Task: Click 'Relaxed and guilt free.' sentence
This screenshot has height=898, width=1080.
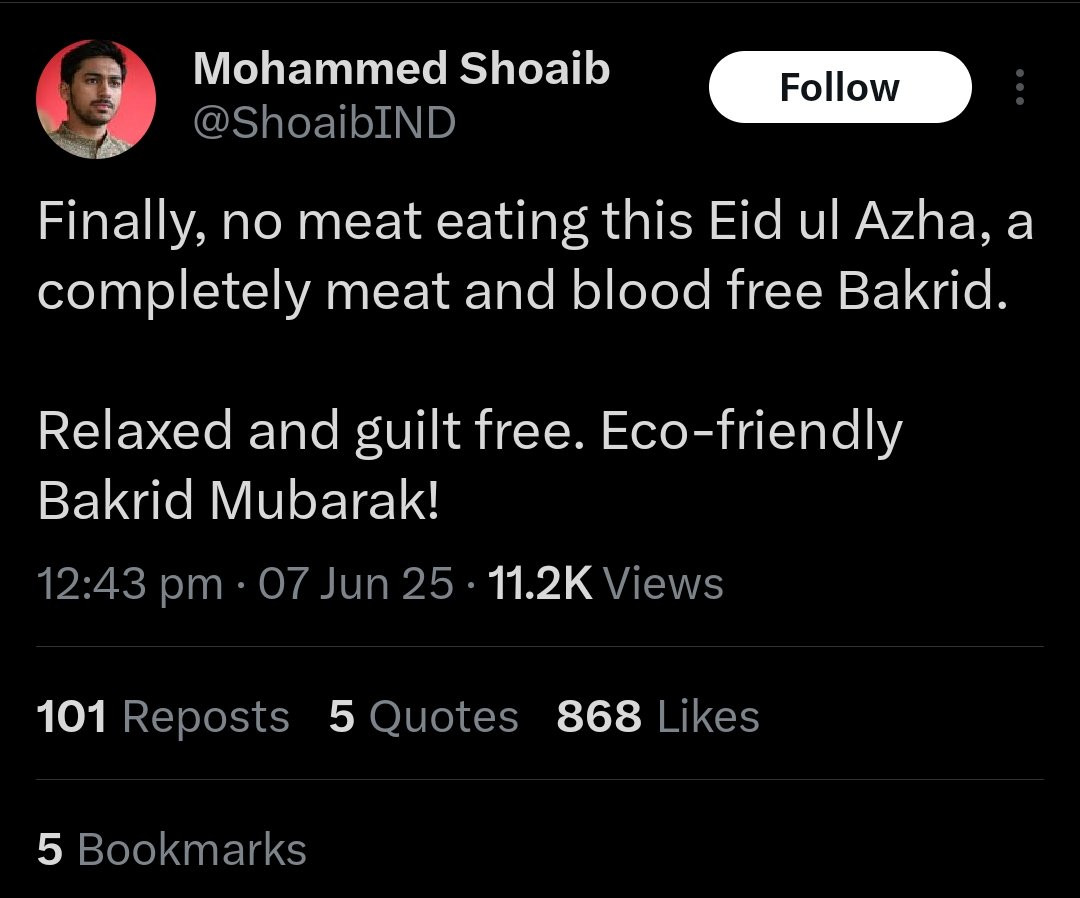Action: [x=311, y=431]
